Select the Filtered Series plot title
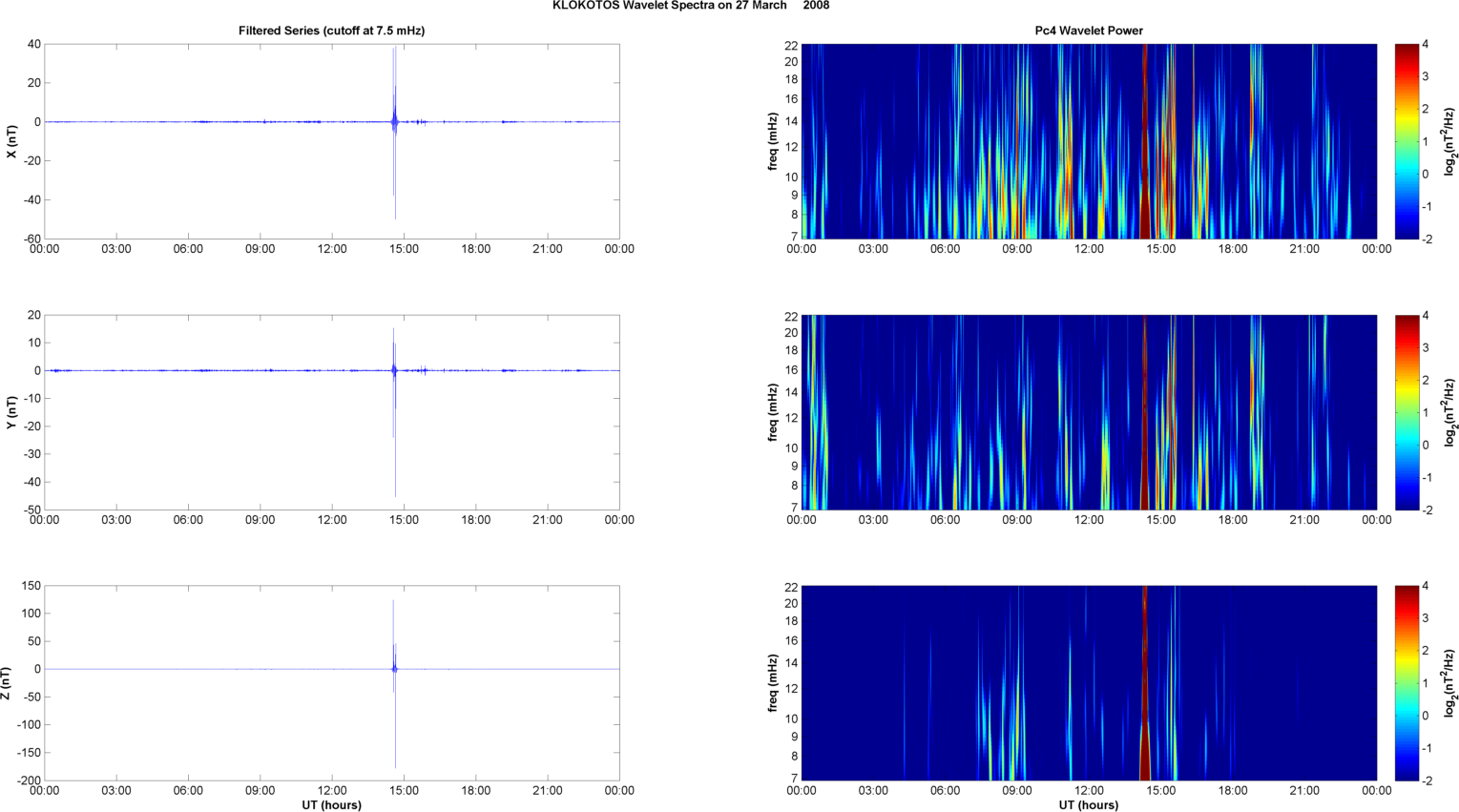1459x812 pixels. tap(331, 31)
